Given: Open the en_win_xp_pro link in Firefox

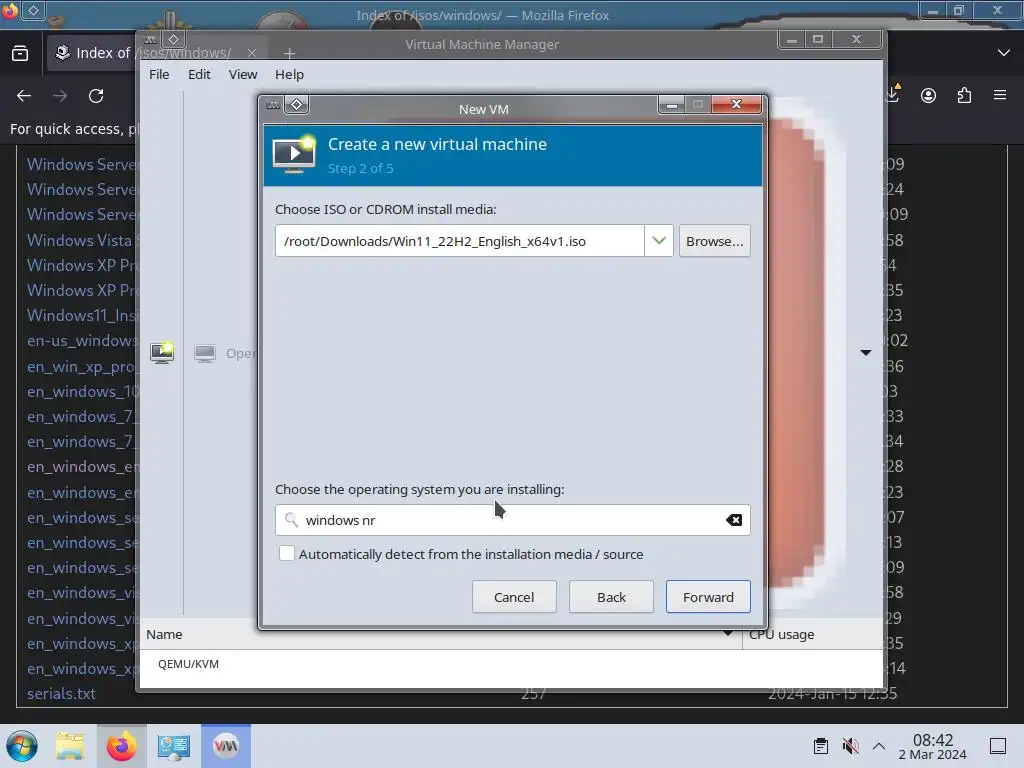Looking at the screenshot, I should (x=82, y=366).
